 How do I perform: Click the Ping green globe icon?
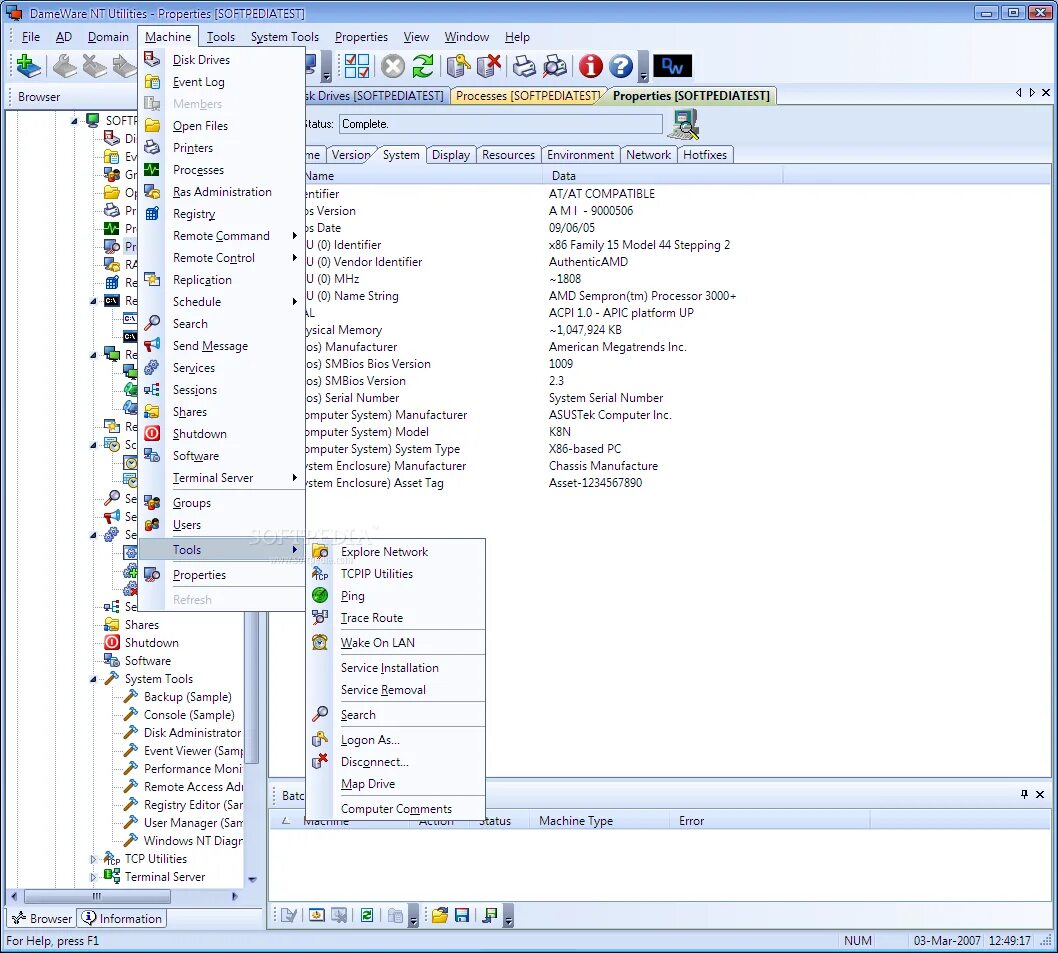point(320,595)
